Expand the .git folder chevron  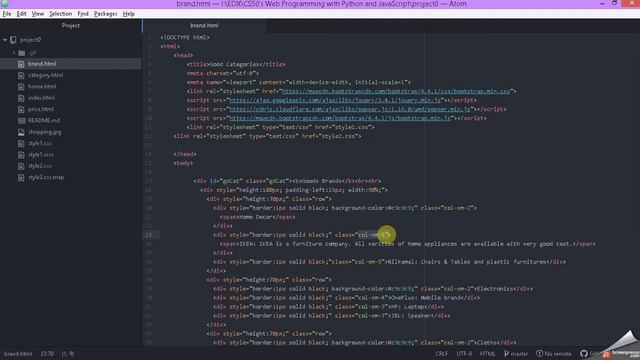pos(13,53)
